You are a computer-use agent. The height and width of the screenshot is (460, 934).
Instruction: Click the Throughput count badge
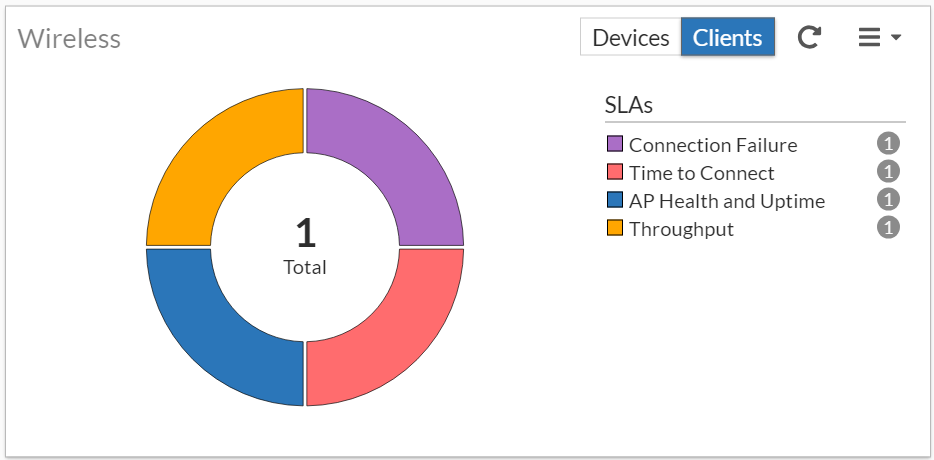pos(888,227)
